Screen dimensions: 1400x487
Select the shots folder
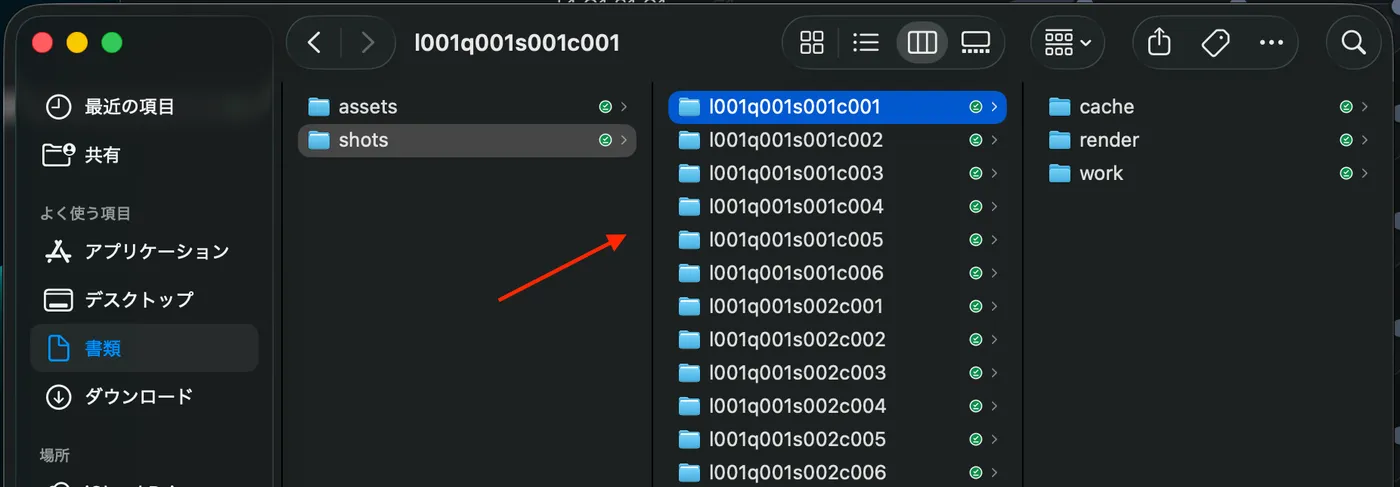[x=467, y=140]
